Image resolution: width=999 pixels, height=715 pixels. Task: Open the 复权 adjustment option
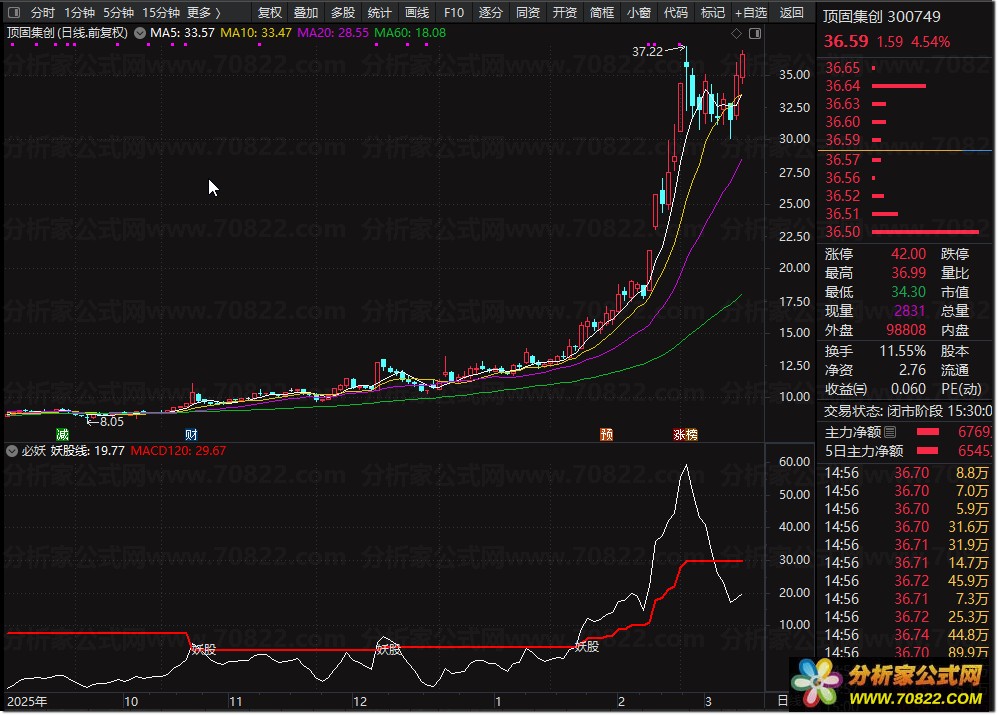(x=270, y=12)
